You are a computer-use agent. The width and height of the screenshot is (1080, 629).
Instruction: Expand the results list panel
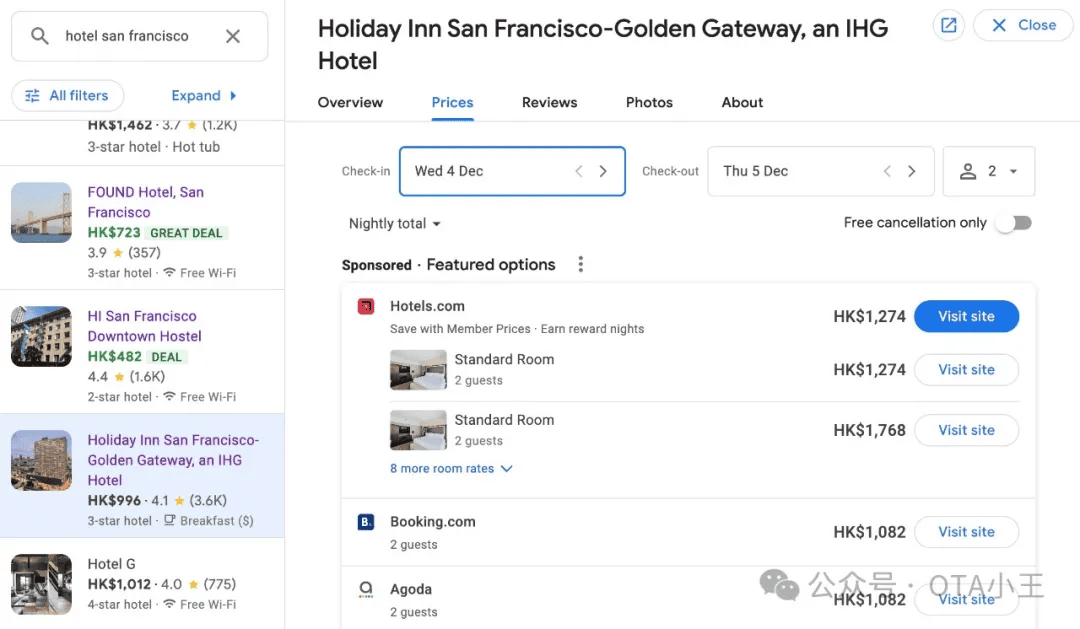point(204,95)
